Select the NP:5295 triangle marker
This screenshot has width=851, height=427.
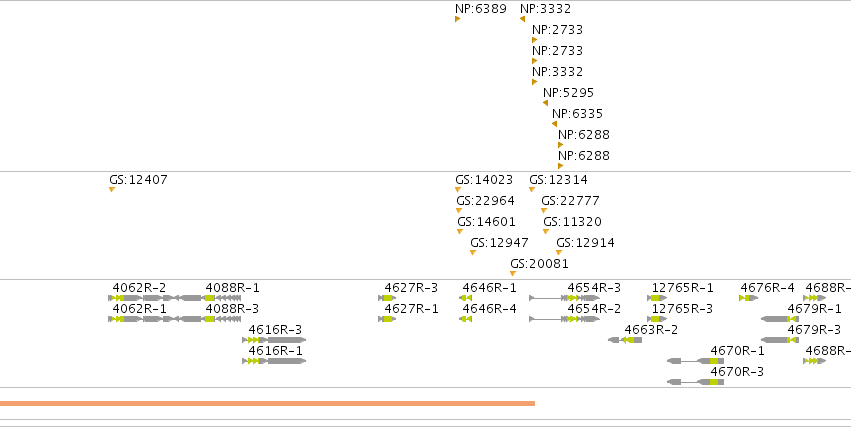point(545,103)
